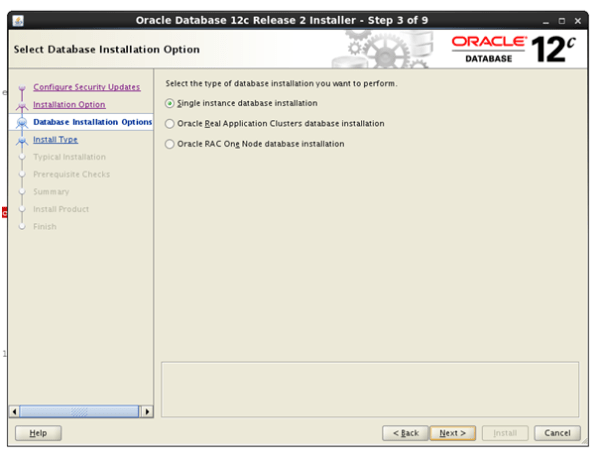Click the Next button
Viewport: 601px width, 461px height.
point(452,433)
